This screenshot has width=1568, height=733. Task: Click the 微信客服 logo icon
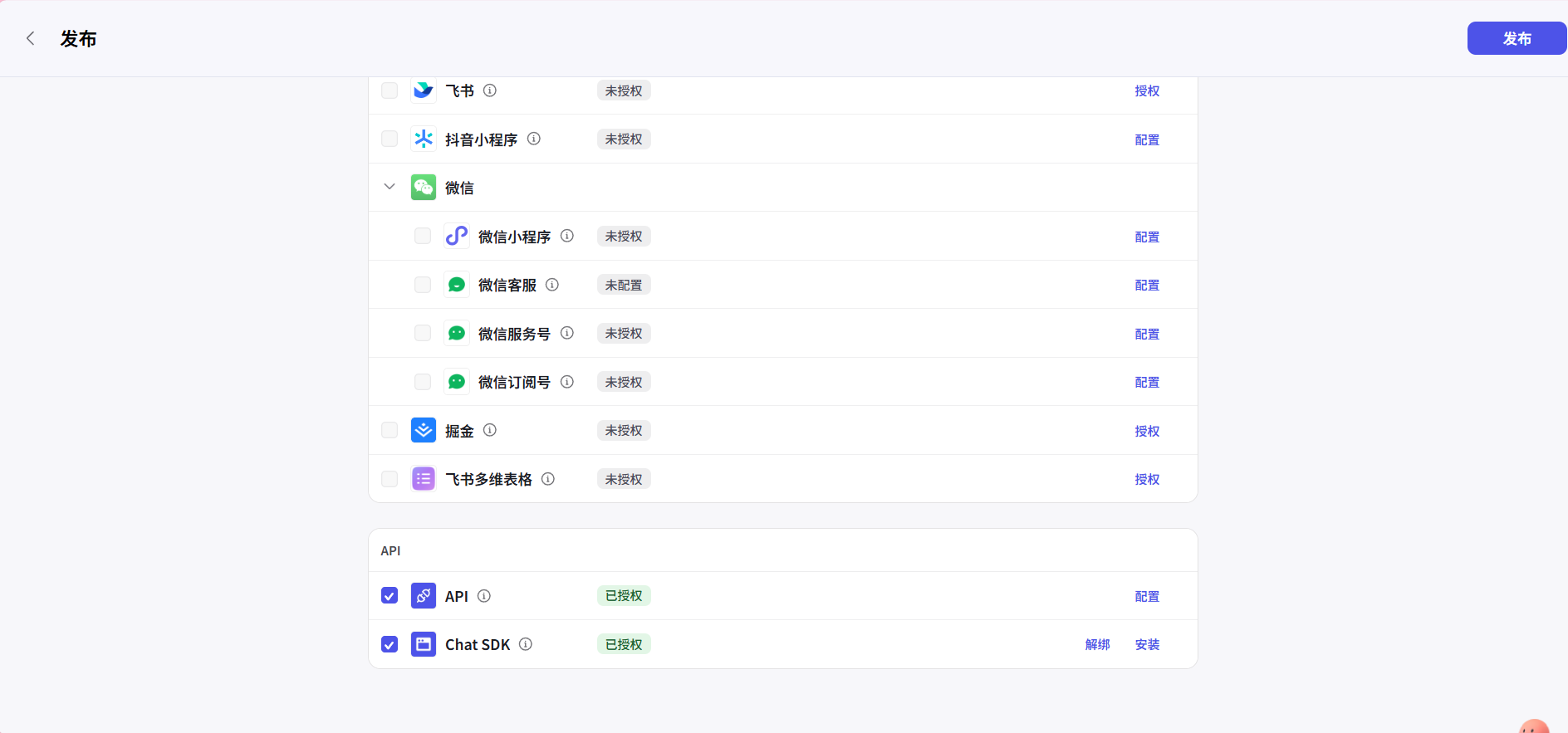(x=457, y=285)
